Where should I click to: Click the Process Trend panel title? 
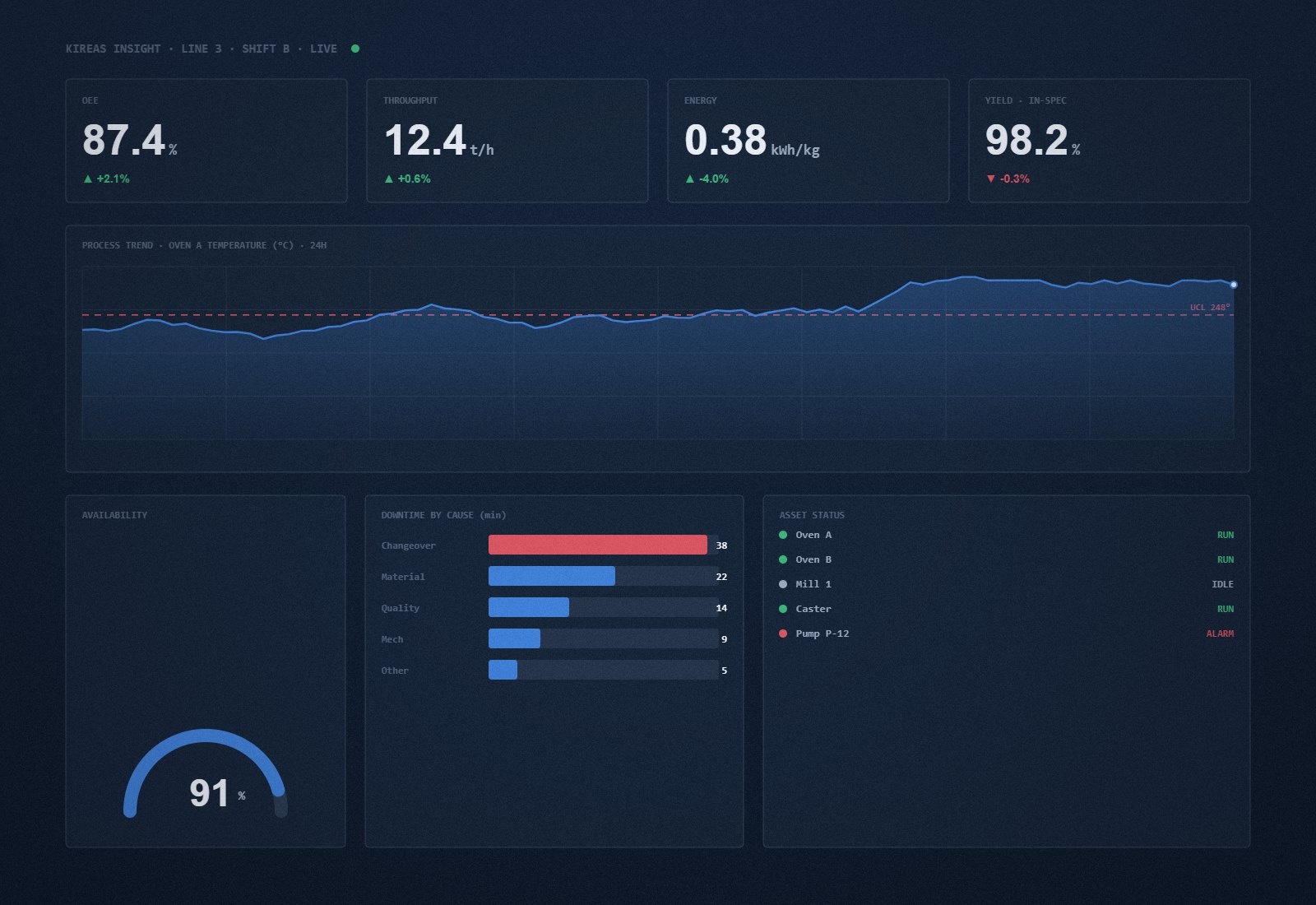204,245
